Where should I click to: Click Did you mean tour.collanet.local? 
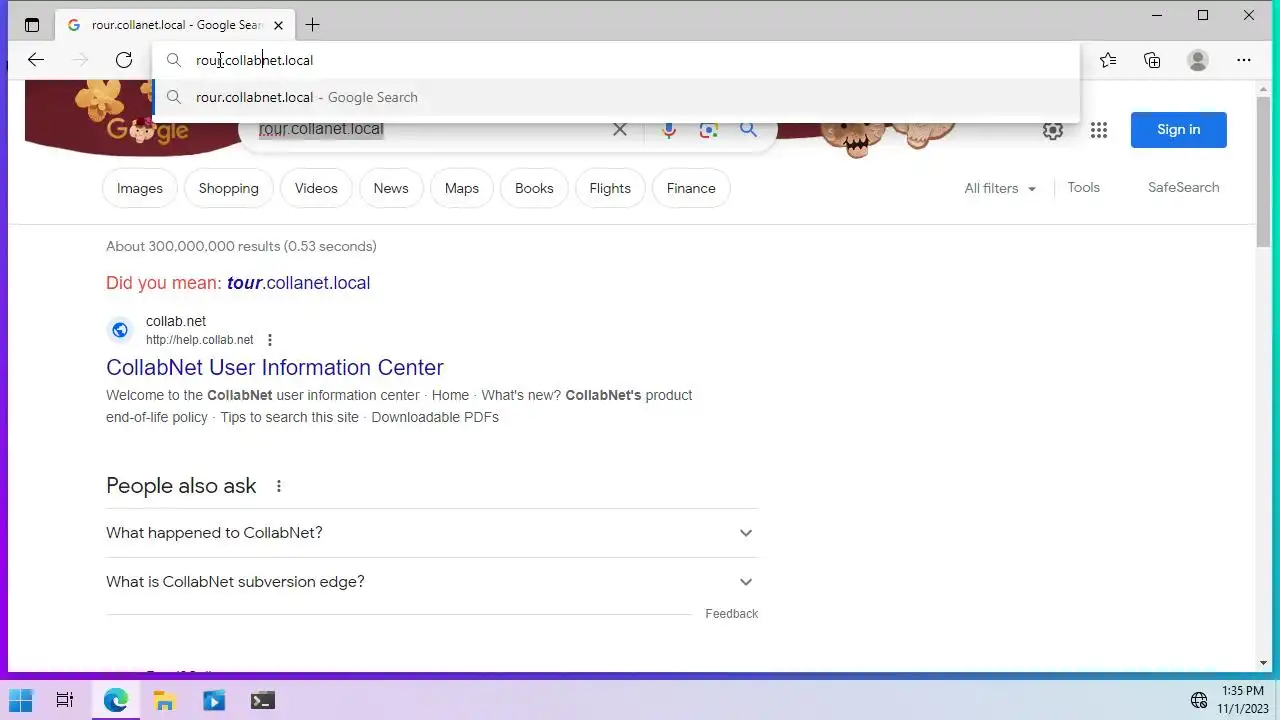coord(298,283)
